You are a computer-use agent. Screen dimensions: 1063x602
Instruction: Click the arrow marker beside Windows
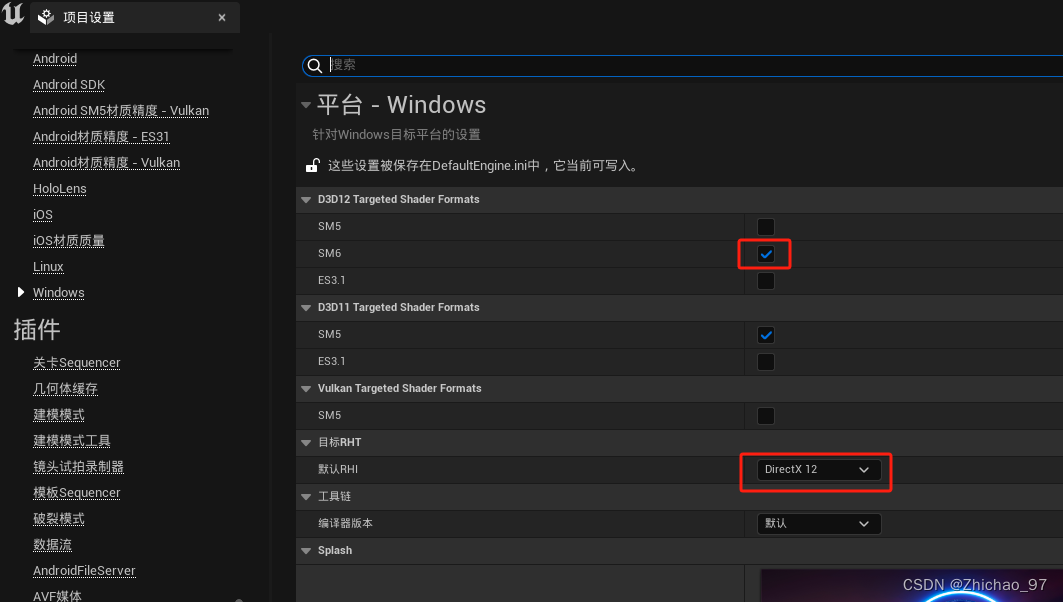coord(20,292)
